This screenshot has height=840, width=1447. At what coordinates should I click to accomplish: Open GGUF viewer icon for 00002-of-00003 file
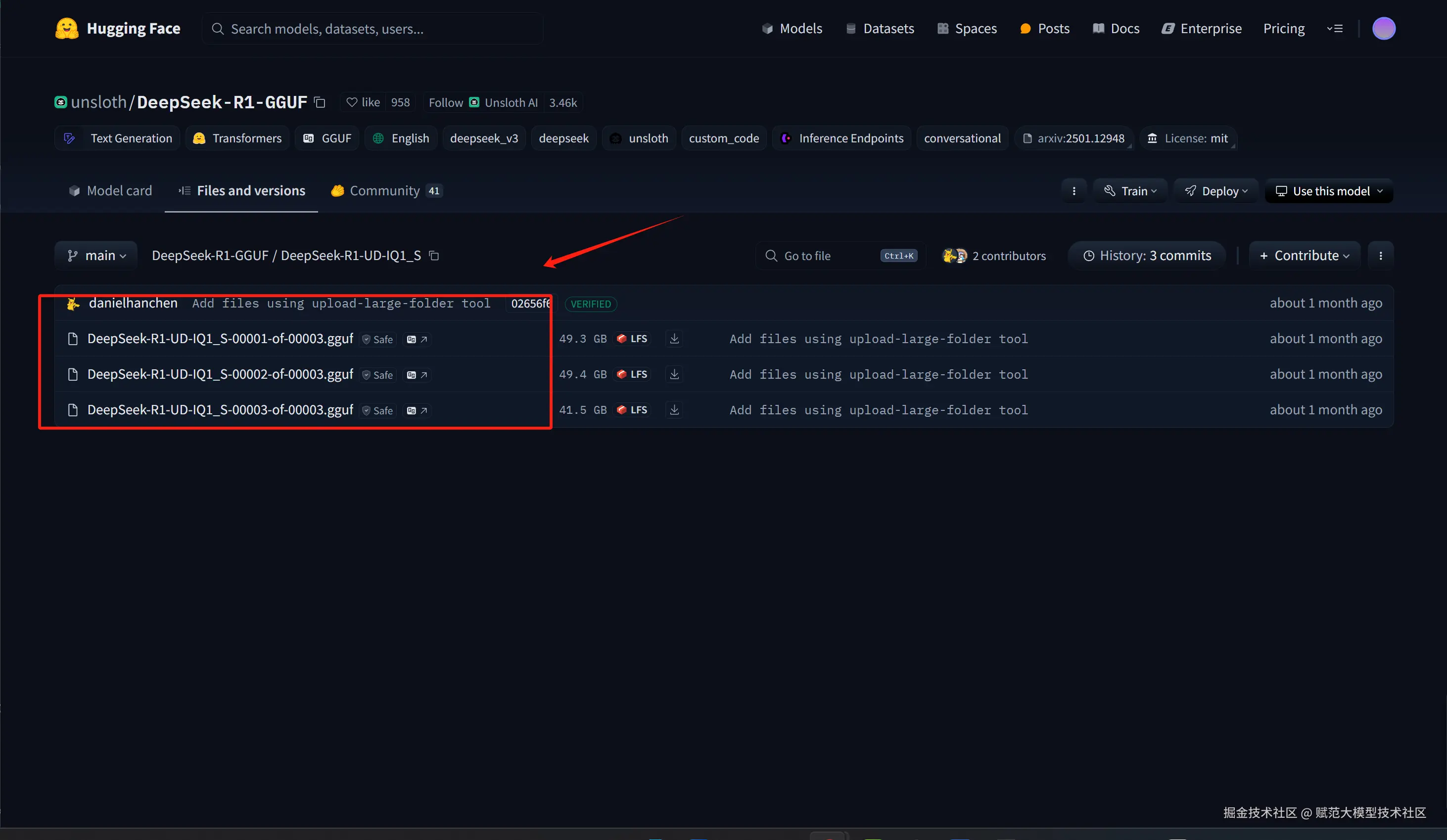click(417, 375)
